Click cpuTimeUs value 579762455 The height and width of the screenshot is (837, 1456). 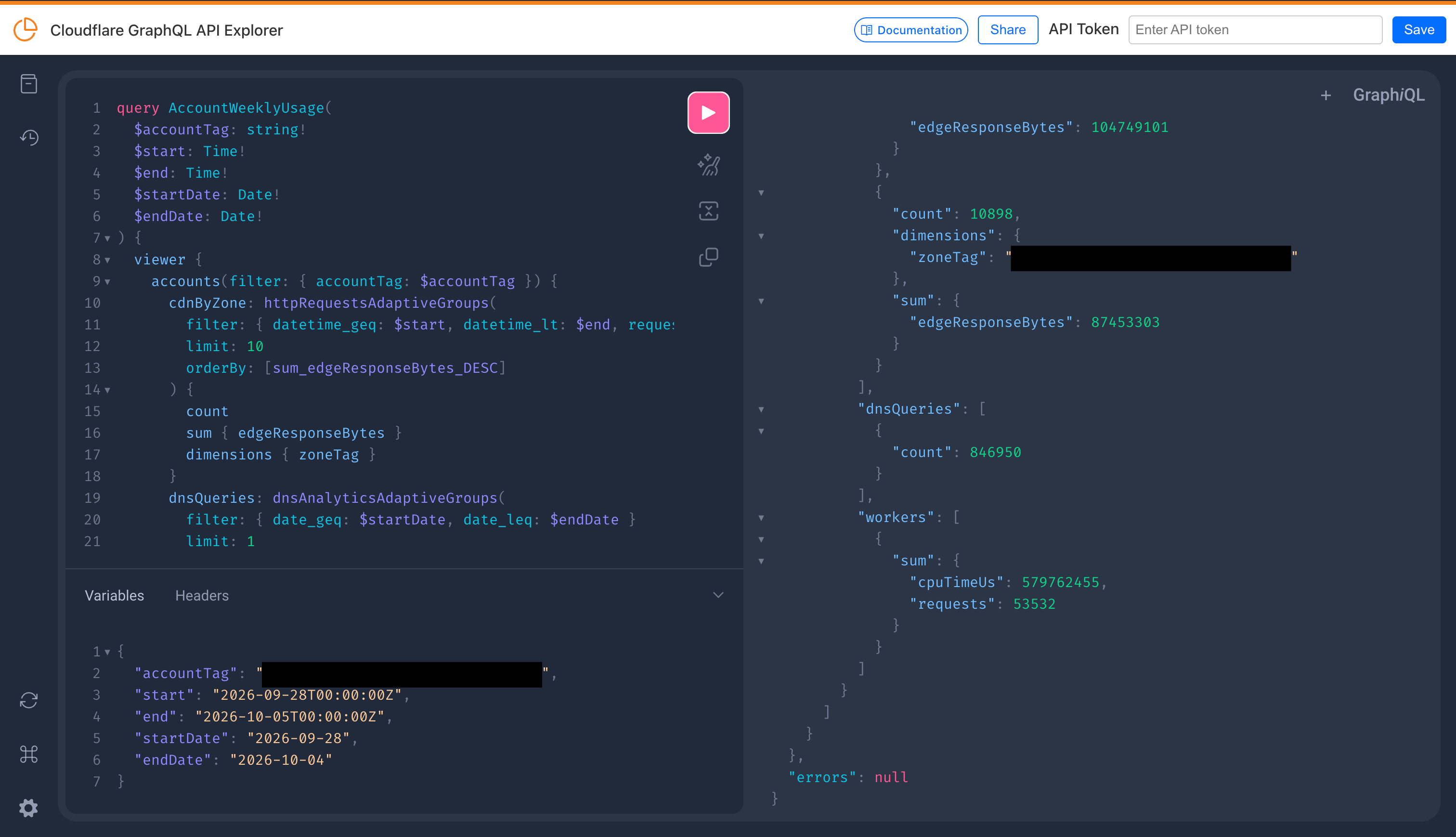coord(1060,582)
